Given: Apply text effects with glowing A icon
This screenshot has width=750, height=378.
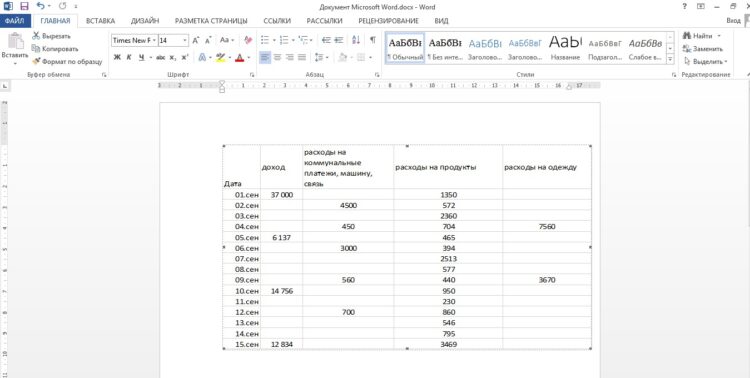Looking at the screenshot, I should click(202, 57).
